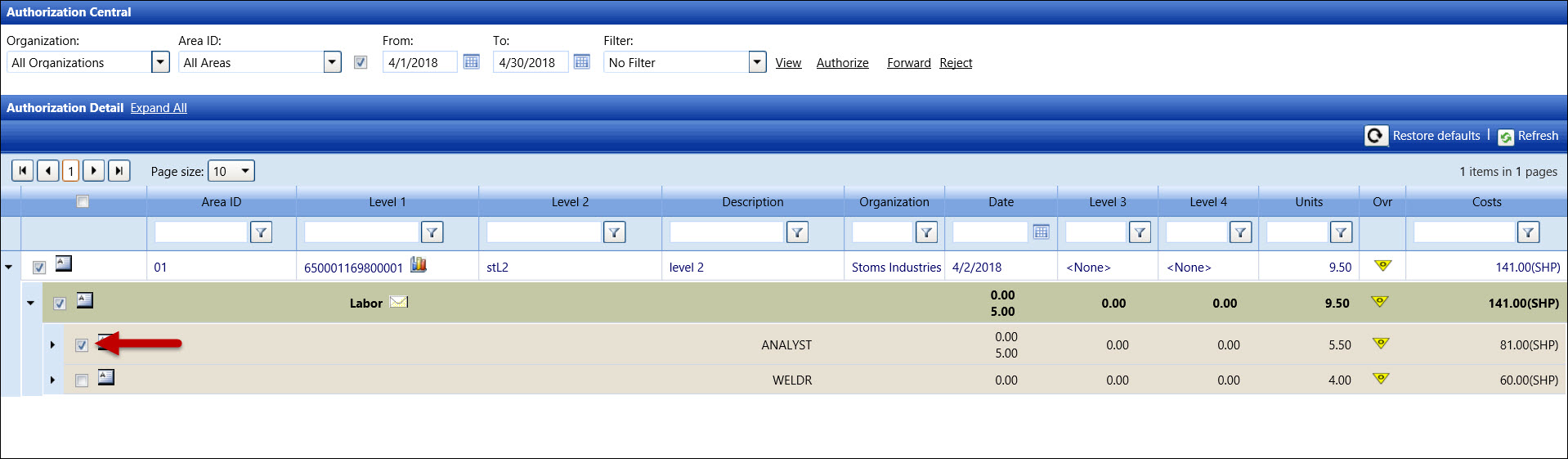Click the Authorize link

pyautogui.click(x=842, y=63)
